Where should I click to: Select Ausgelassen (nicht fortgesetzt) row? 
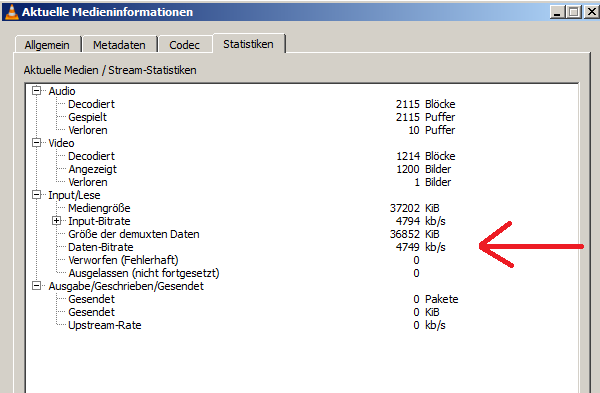[x=143, y=273]
